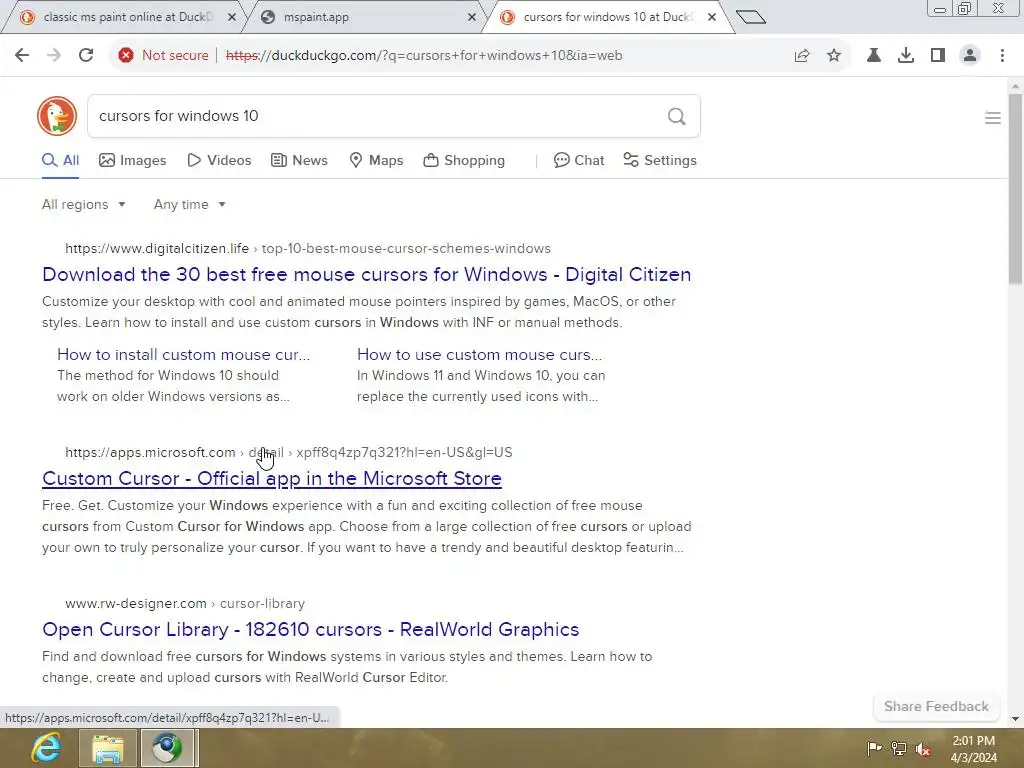Switch to Images results
The height and width of the screenshot is (768, 1024).
pyautogui.click(x=133, y=161)
